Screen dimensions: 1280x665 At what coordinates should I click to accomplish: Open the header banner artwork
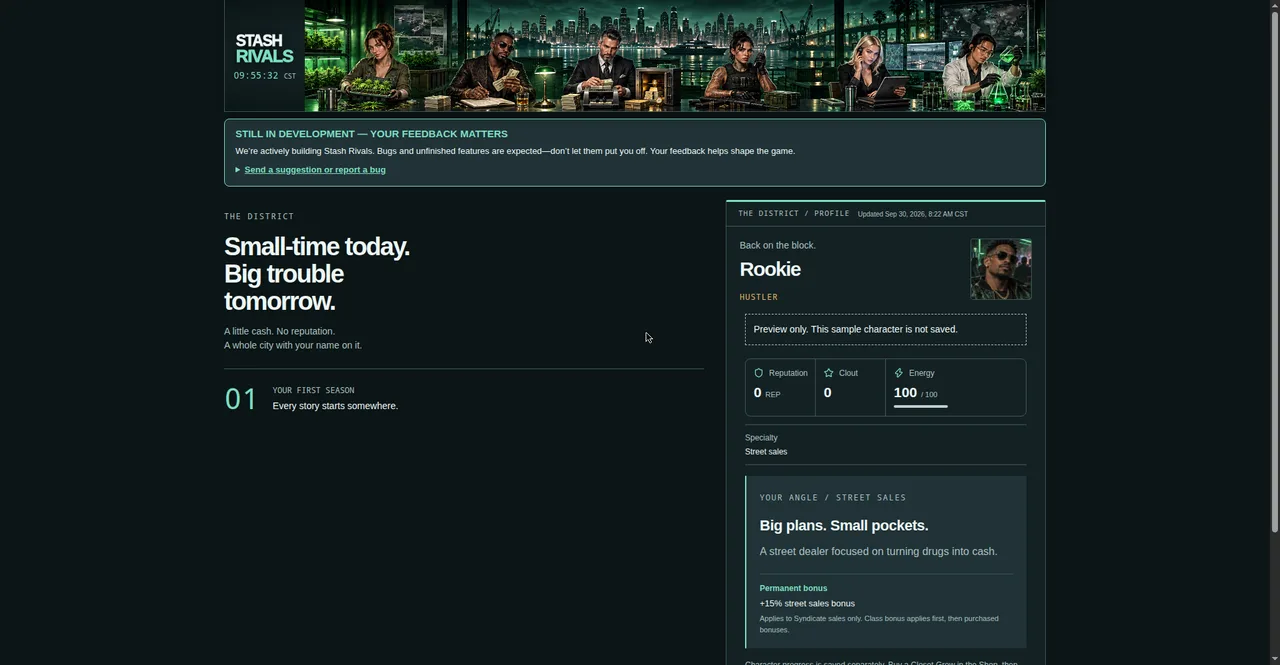coord(675,55)
